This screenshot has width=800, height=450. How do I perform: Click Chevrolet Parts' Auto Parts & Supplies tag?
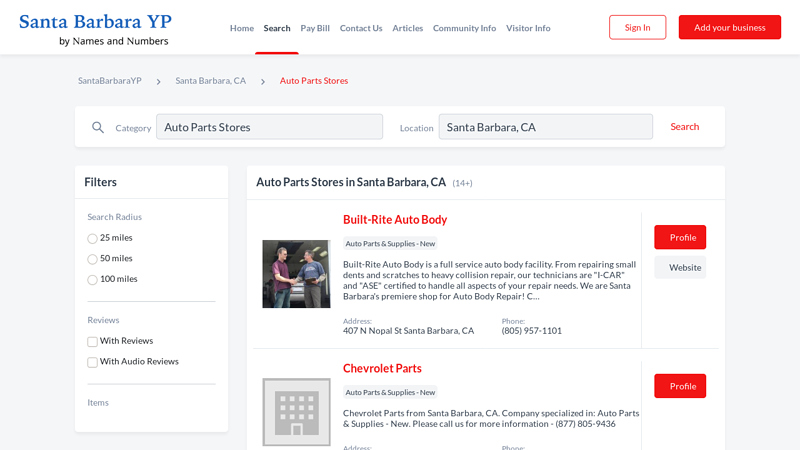[390, 392]
